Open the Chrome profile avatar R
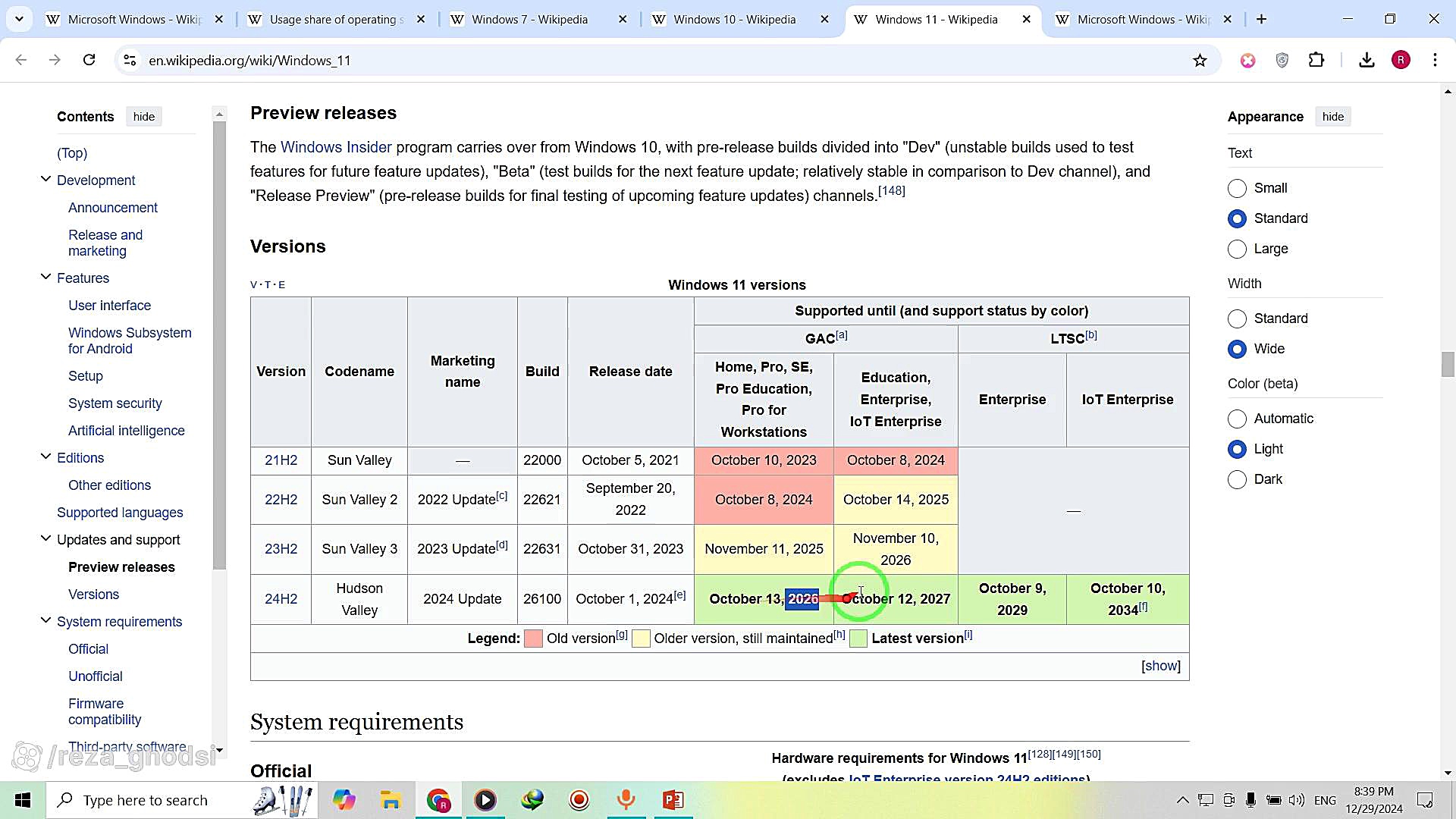This screenshot has height=819, width=1456. coord(1401,60)
